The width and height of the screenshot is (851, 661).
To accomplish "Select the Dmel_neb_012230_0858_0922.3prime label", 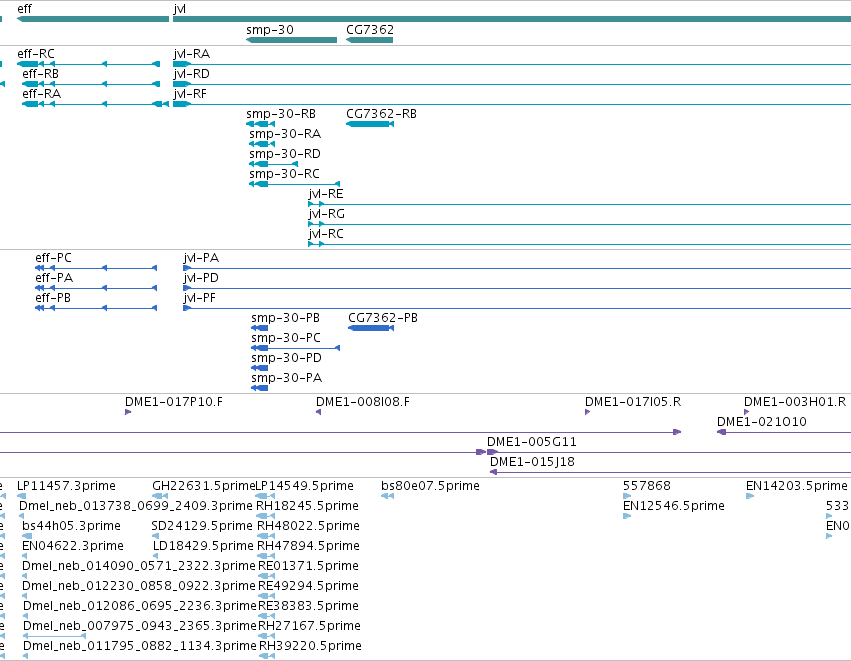I will click(138, 587).
